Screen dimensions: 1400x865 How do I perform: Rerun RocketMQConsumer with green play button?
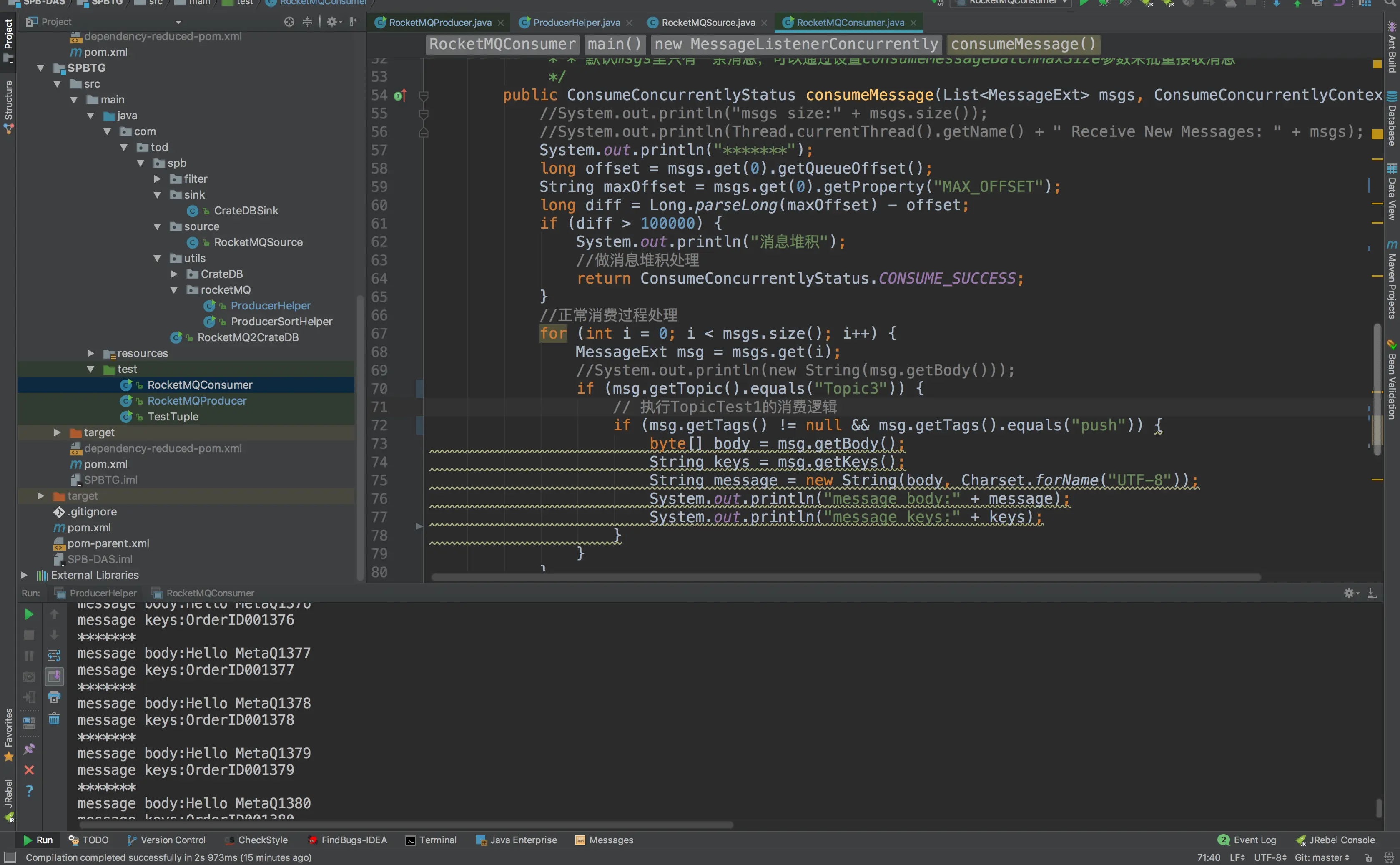click(x=29, y=614)
